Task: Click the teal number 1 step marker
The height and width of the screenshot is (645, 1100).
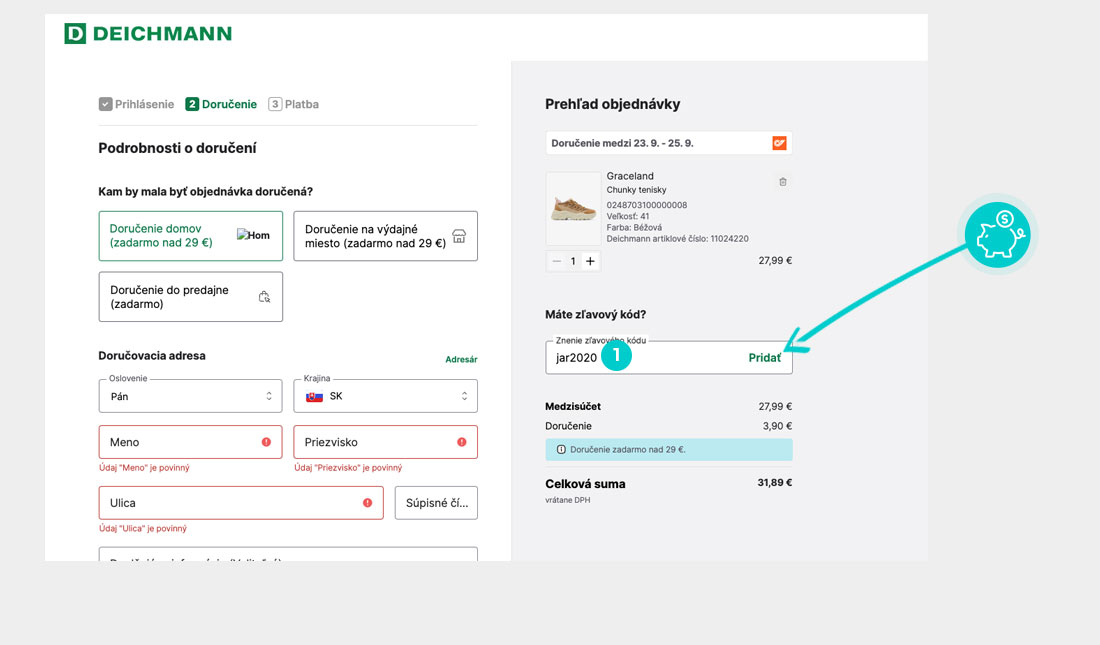Action: 617,355
